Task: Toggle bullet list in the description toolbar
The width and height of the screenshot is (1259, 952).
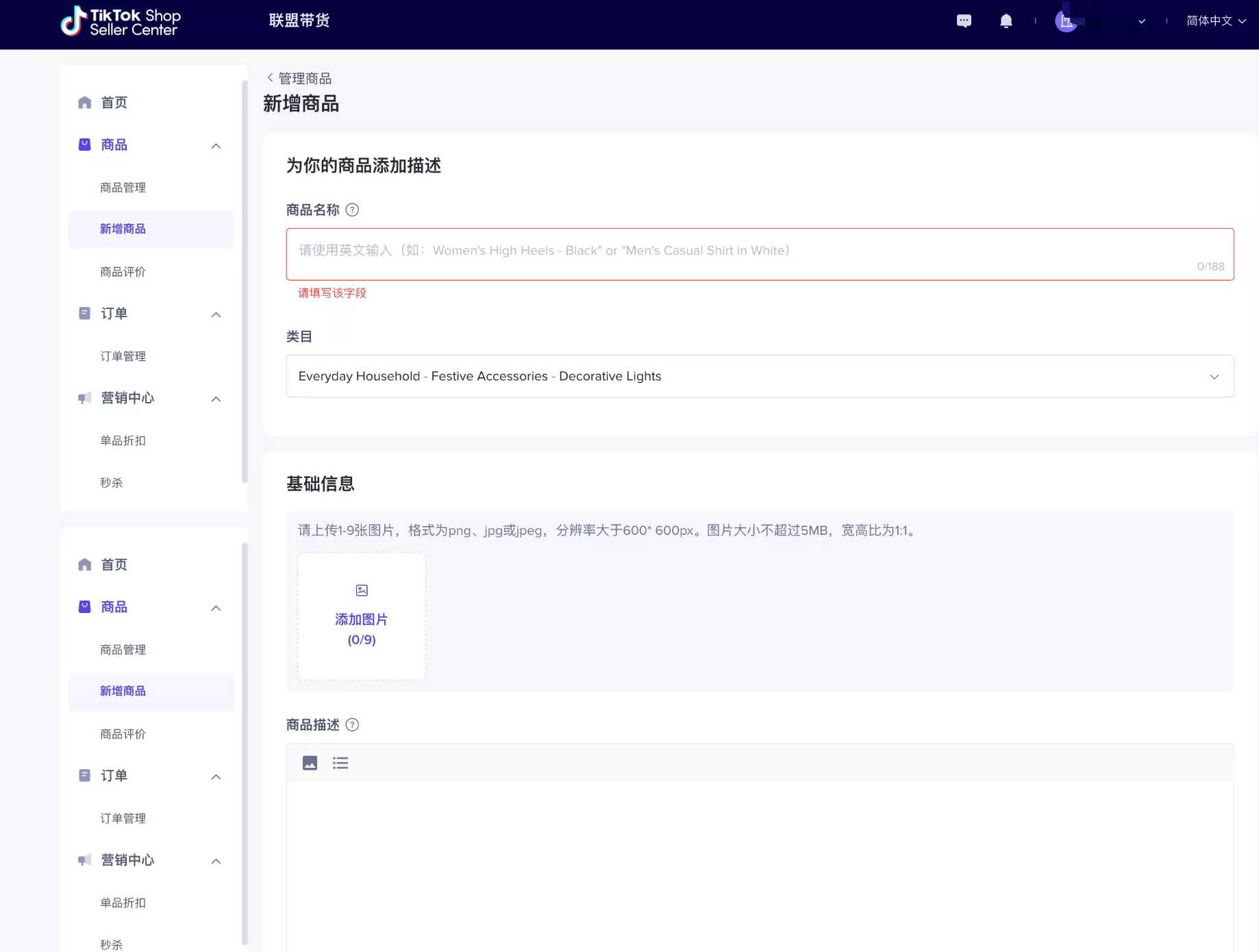Action: click(340, 763)
